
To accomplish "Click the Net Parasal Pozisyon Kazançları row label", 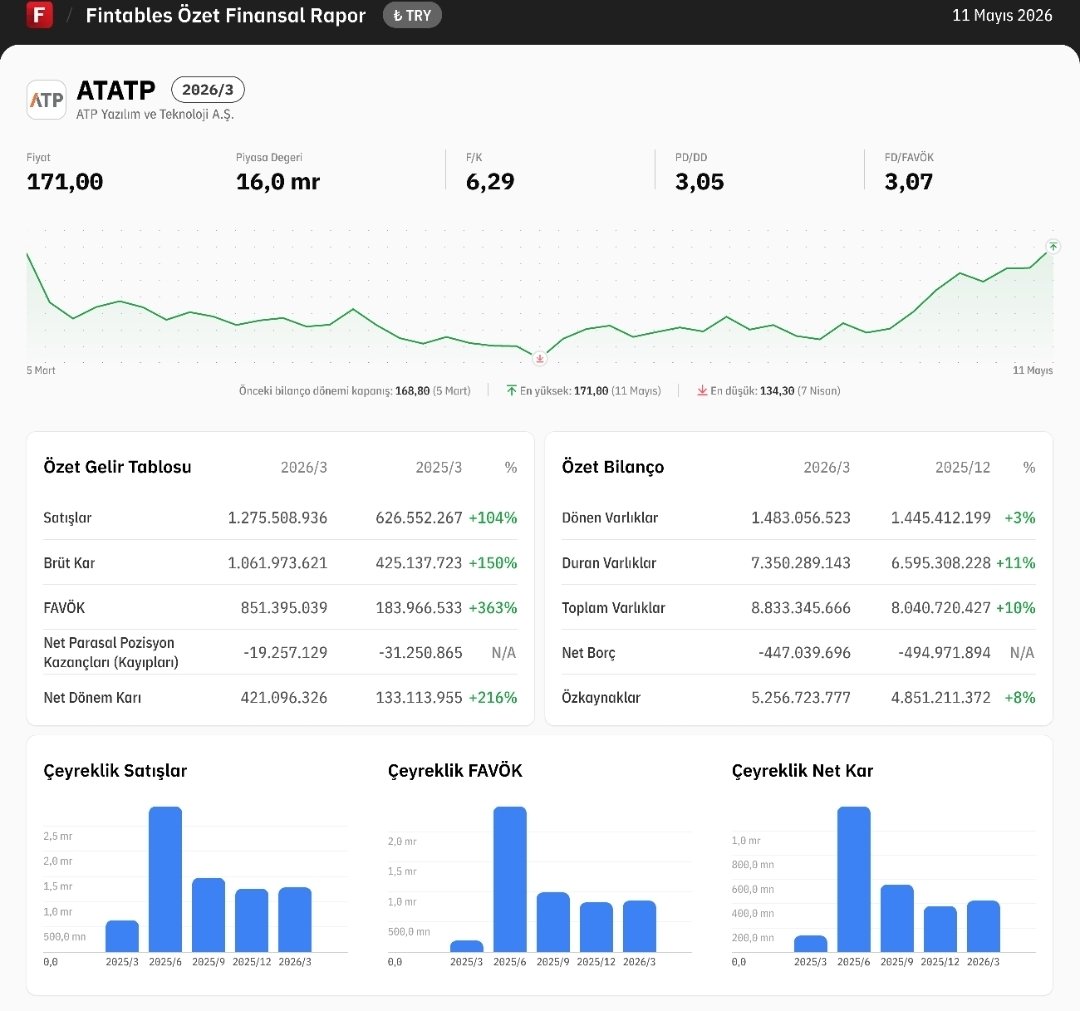I will tap(111, 652).
